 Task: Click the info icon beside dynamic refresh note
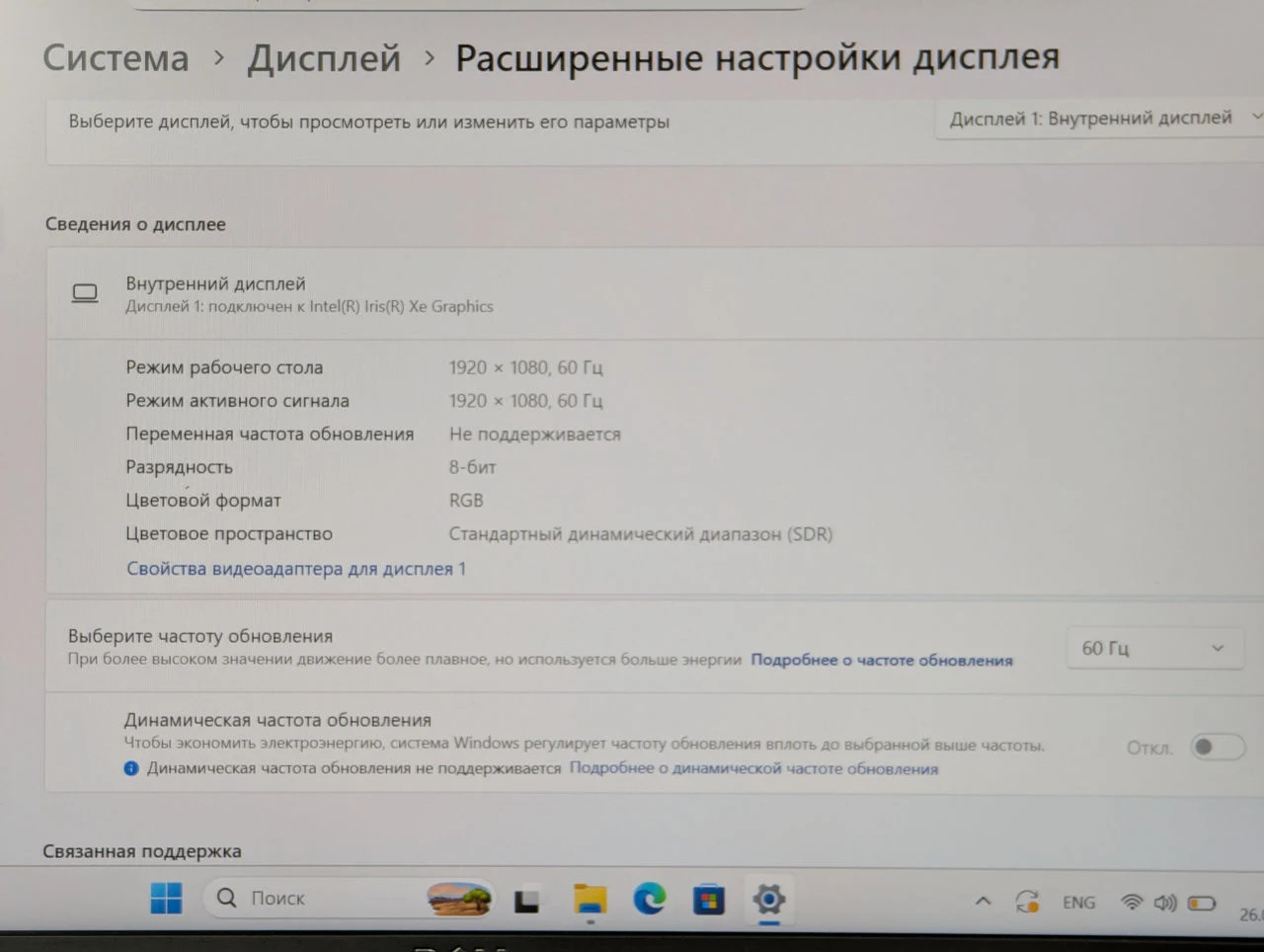[x=131, y=768]
